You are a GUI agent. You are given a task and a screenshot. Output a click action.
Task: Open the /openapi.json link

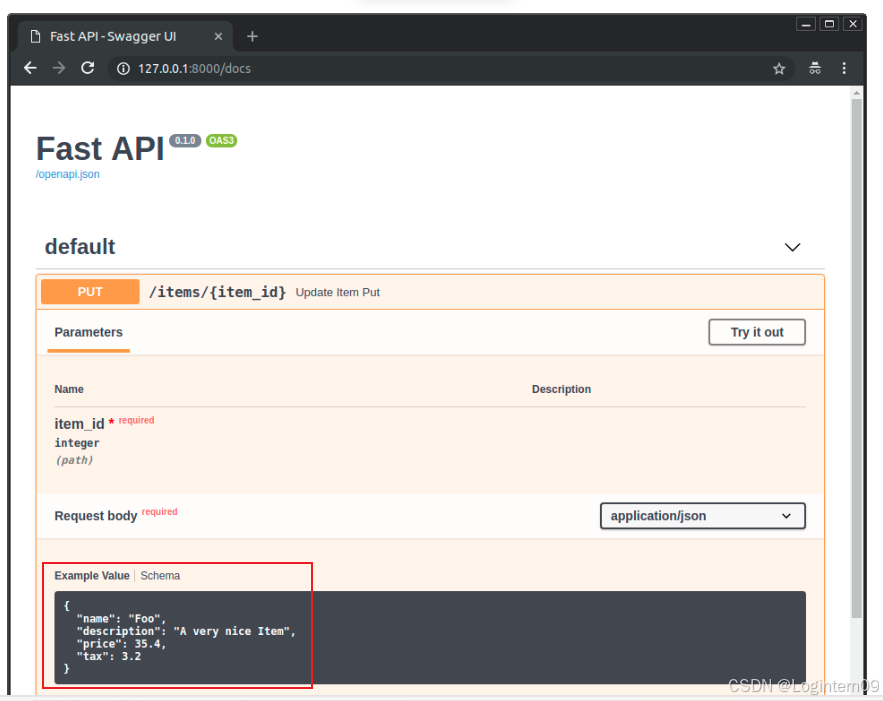point(68,175)
